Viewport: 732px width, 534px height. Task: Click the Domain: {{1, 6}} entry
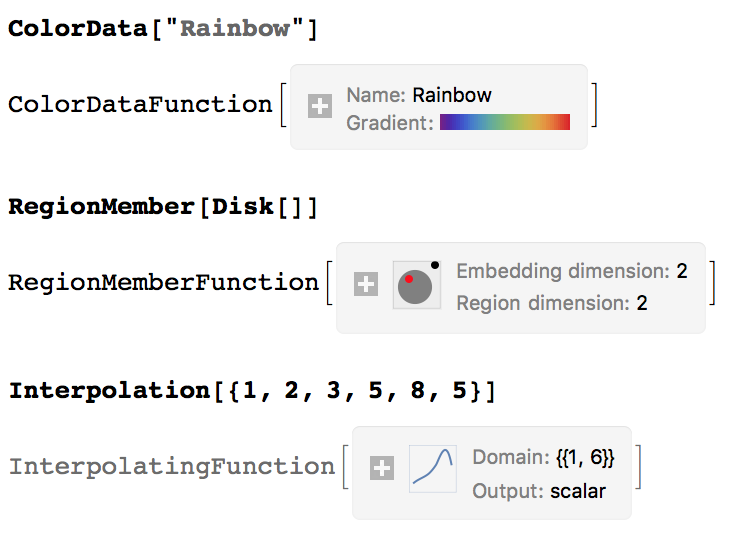coord(543,457)
